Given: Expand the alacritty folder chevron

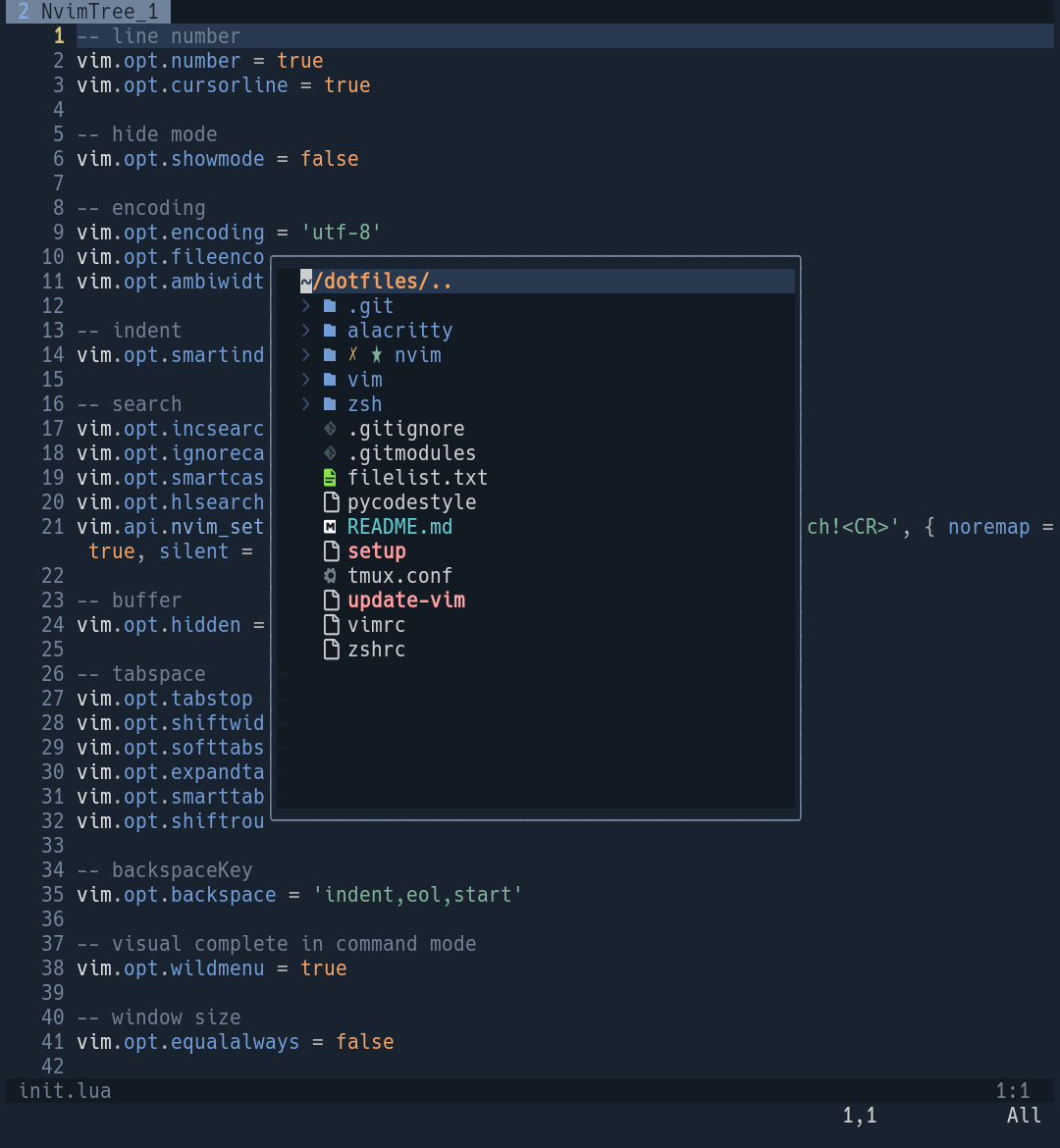Looking at the screenshot, I should (x=306, y=331).
